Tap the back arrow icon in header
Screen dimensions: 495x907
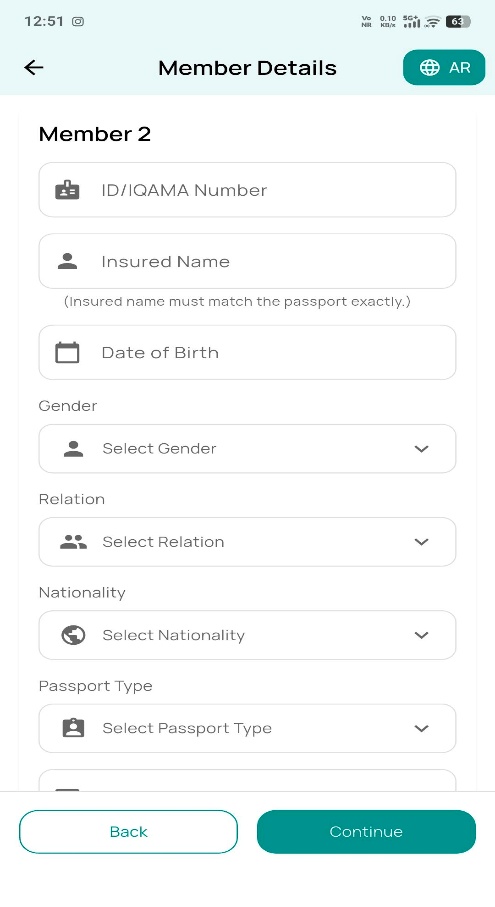pyautogui.click(x=34, y=68)
